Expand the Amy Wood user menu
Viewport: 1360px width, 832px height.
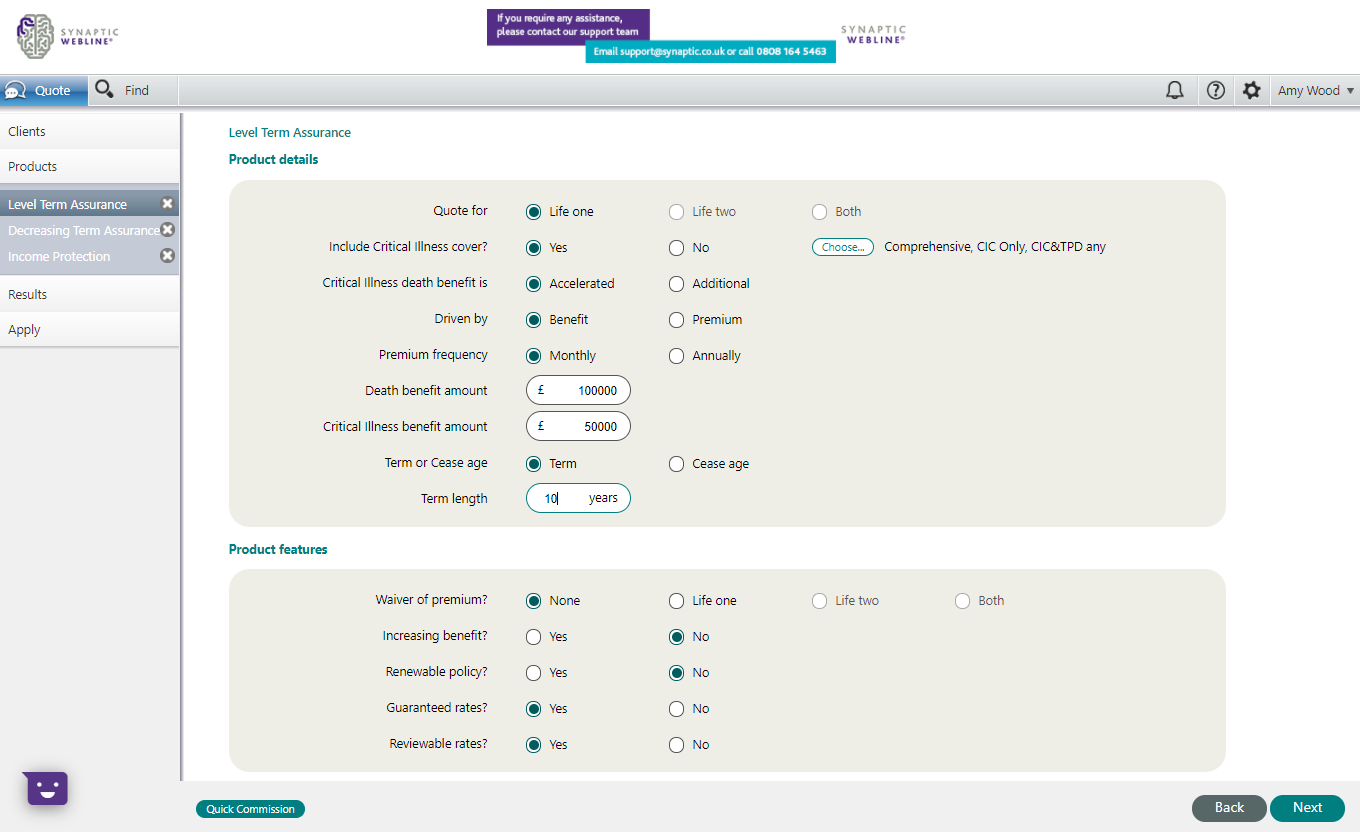[x=1316, y=90]
